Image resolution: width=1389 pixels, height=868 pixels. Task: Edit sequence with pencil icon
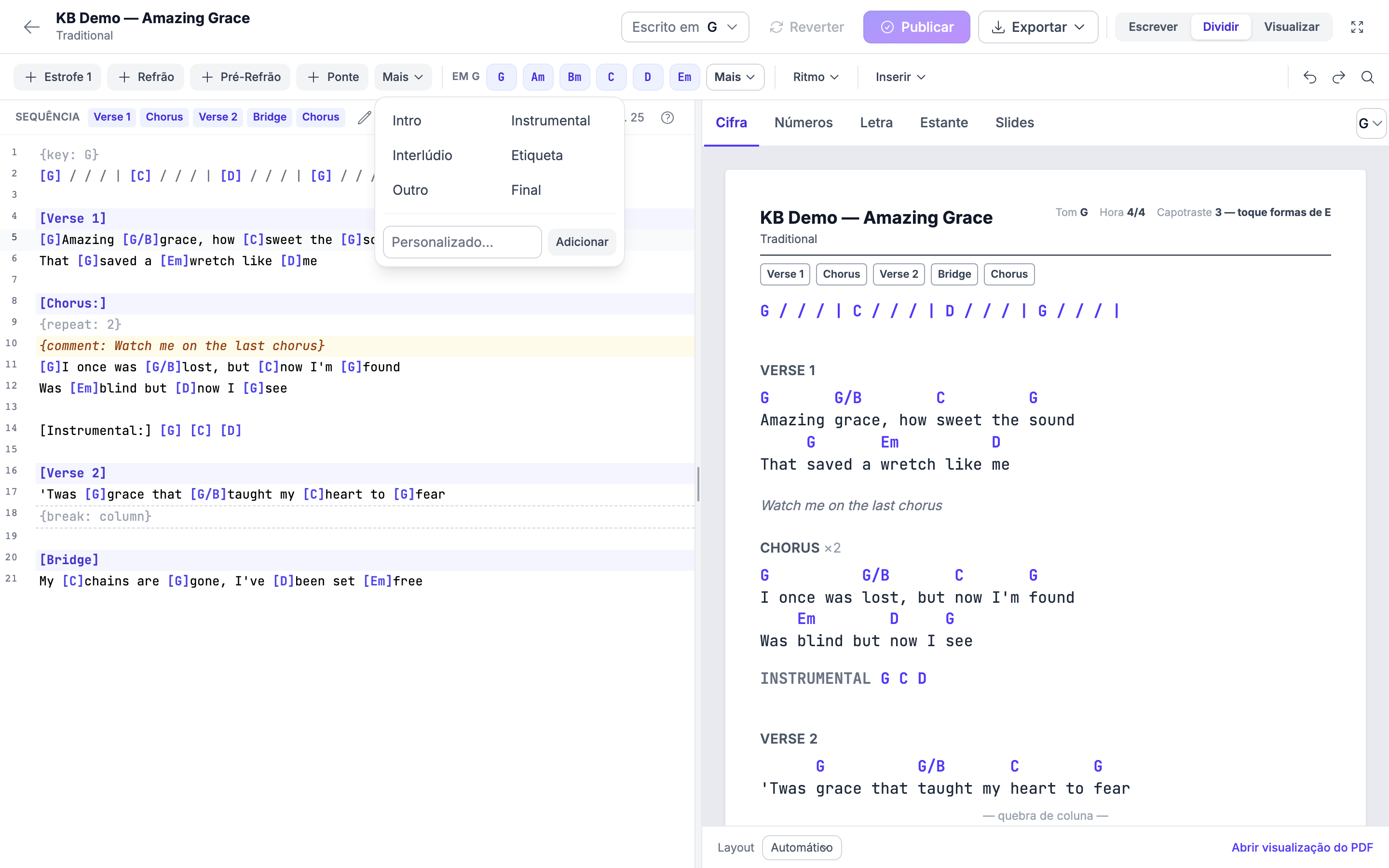pyautogui.click(x=364, y=117)
